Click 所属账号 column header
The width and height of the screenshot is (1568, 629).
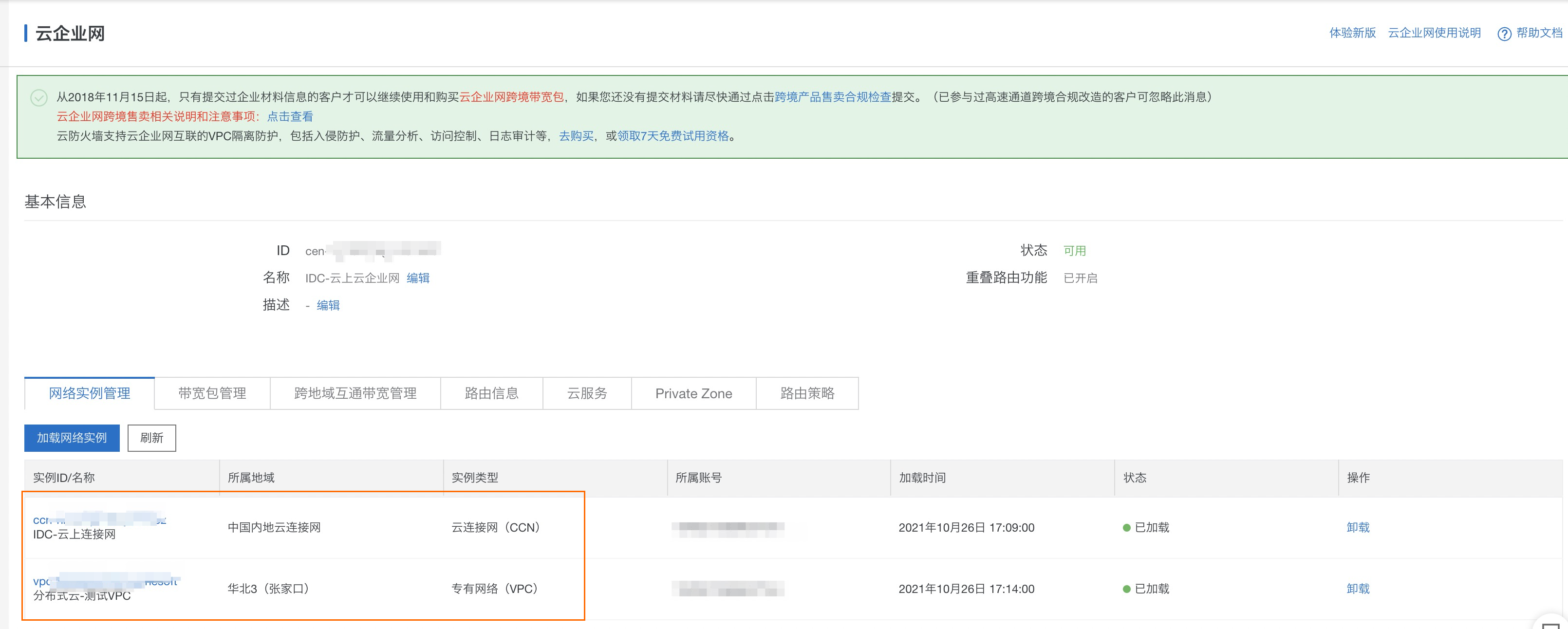pyautogui.click(x=698, y=478)
